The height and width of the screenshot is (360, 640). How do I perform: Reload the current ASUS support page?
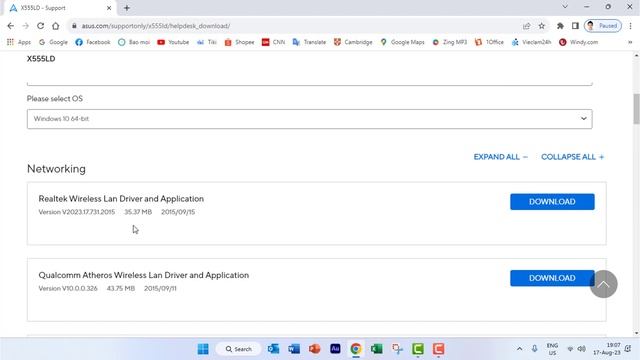(40, 26)
